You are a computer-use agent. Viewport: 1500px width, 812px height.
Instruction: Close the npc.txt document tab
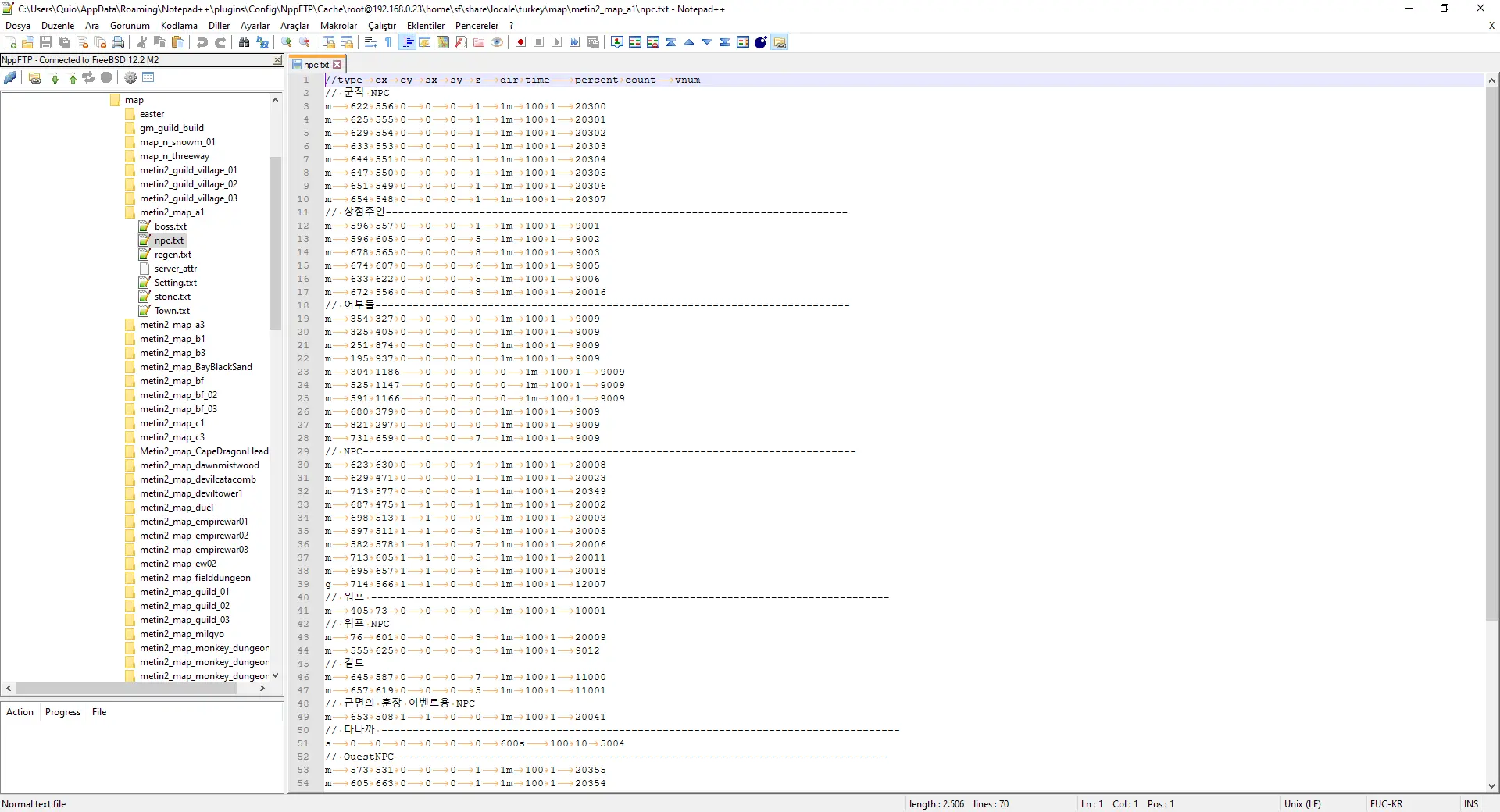337,64
